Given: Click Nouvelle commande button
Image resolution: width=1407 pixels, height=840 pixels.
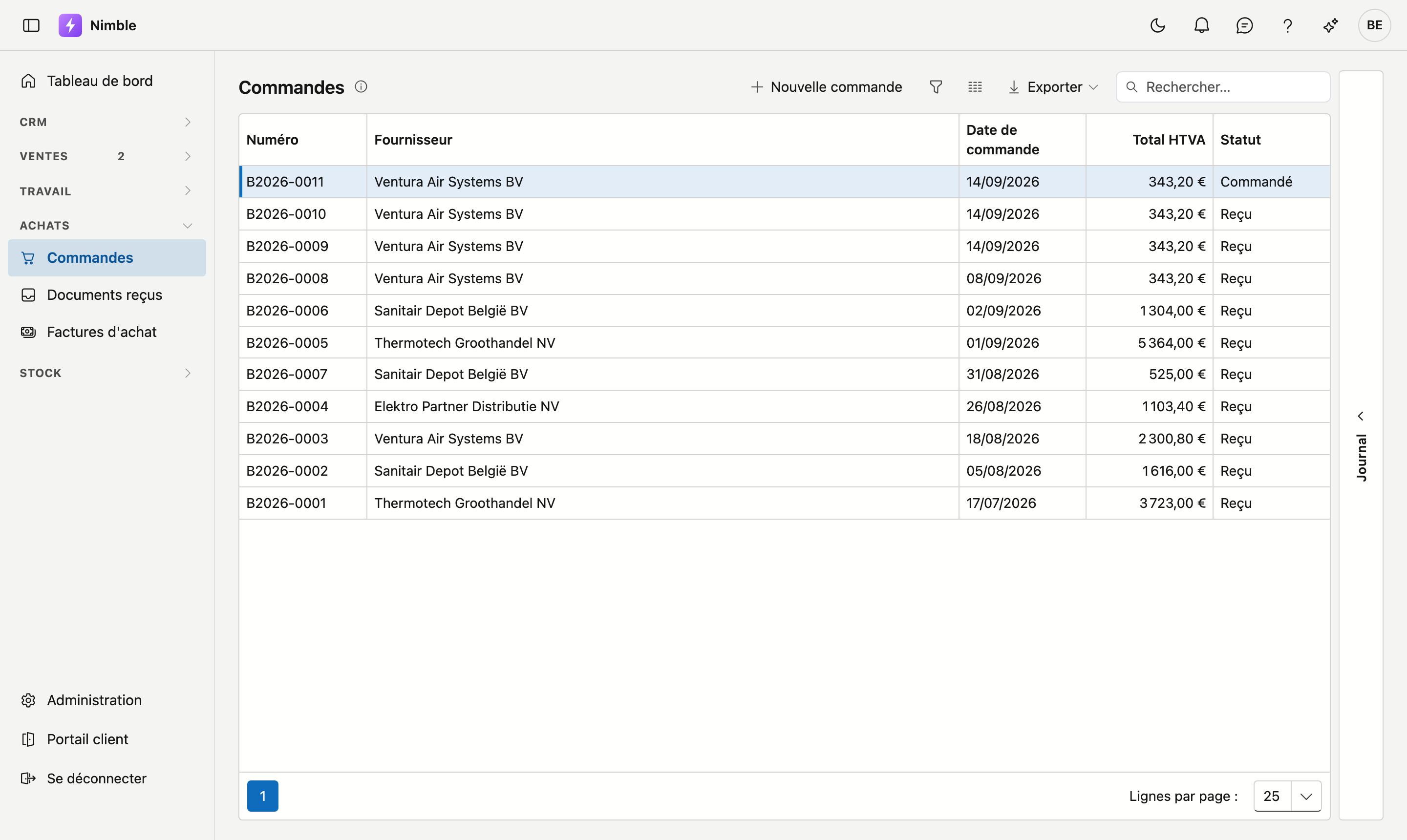Looking at the screenshot, I should [x=826, y=86].
